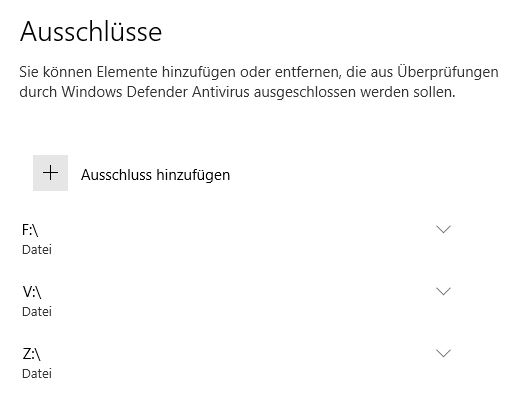Click the 'Ausschluss hinzufügen' label
507x397 pixels.
155,175
